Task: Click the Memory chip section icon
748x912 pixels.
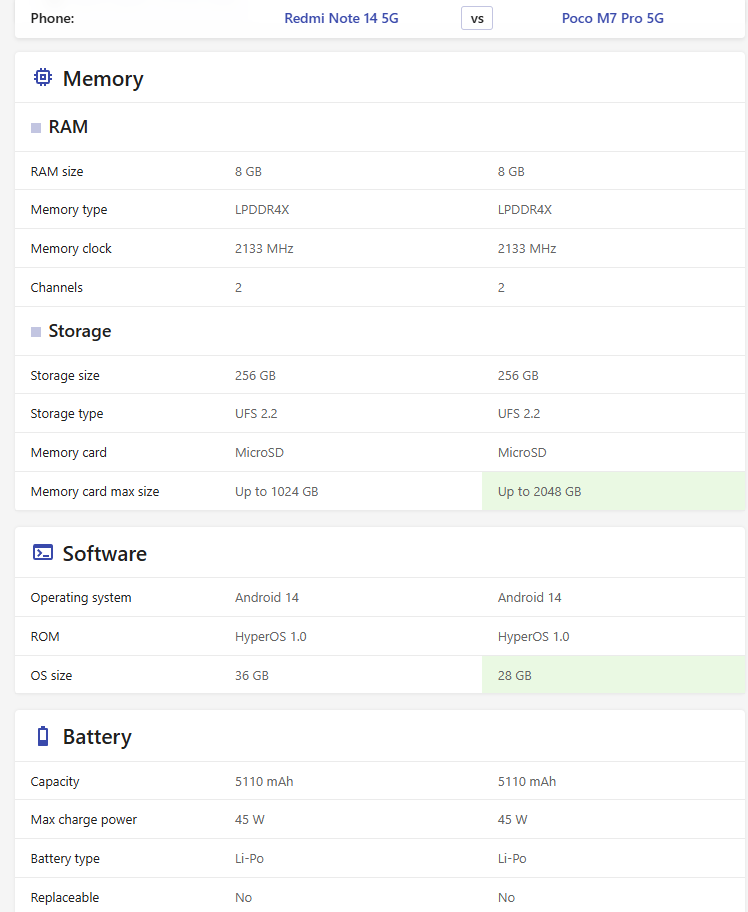Action: (42, 77)
